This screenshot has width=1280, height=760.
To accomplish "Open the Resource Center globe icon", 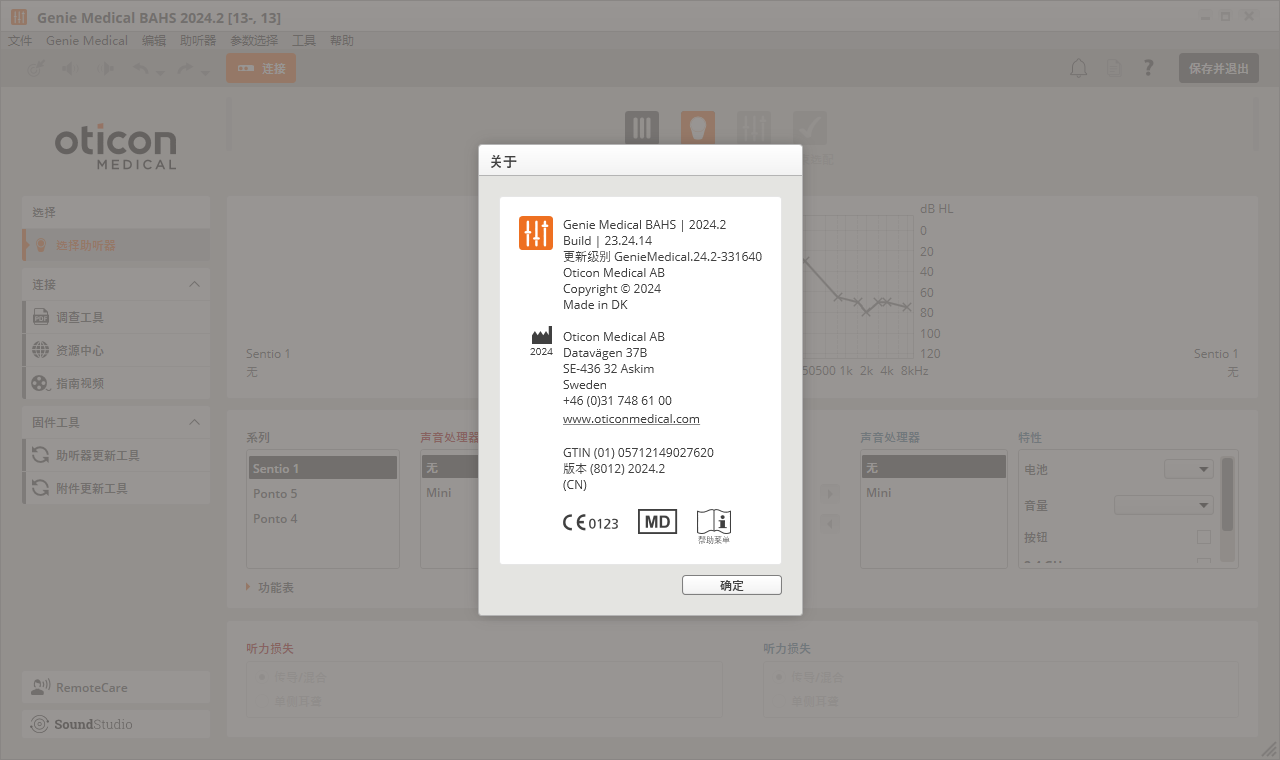I will click(x=40, y=350).
